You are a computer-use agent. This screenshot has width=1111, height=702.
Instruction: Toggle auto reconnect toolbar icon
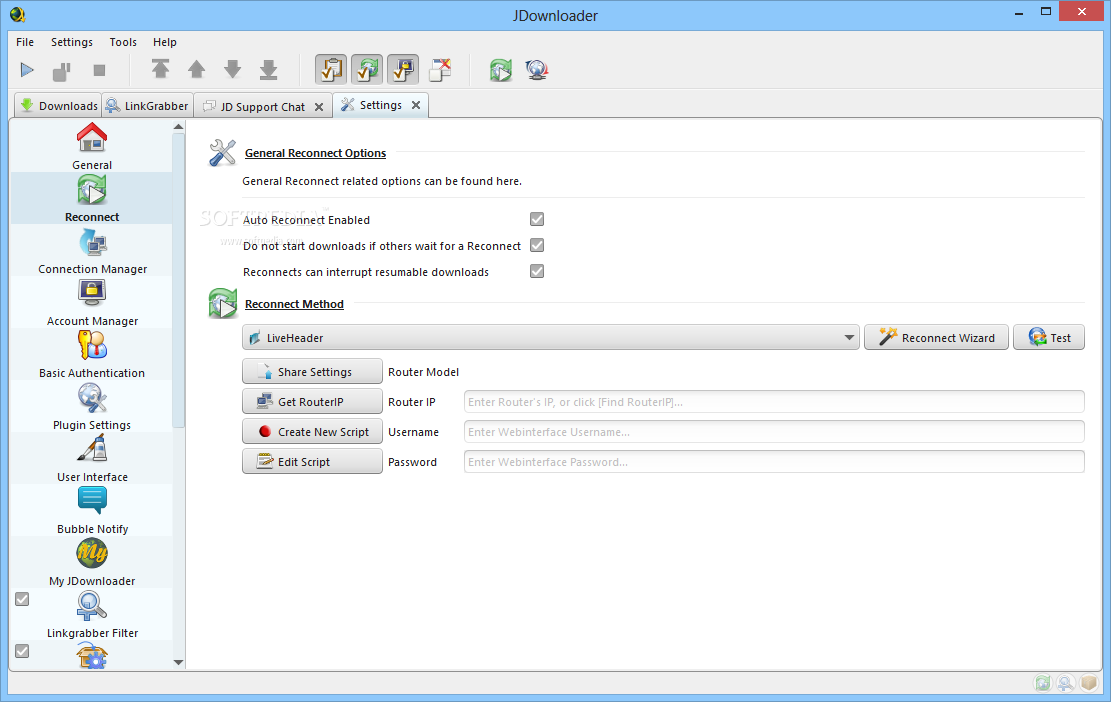tap(367, 69)
